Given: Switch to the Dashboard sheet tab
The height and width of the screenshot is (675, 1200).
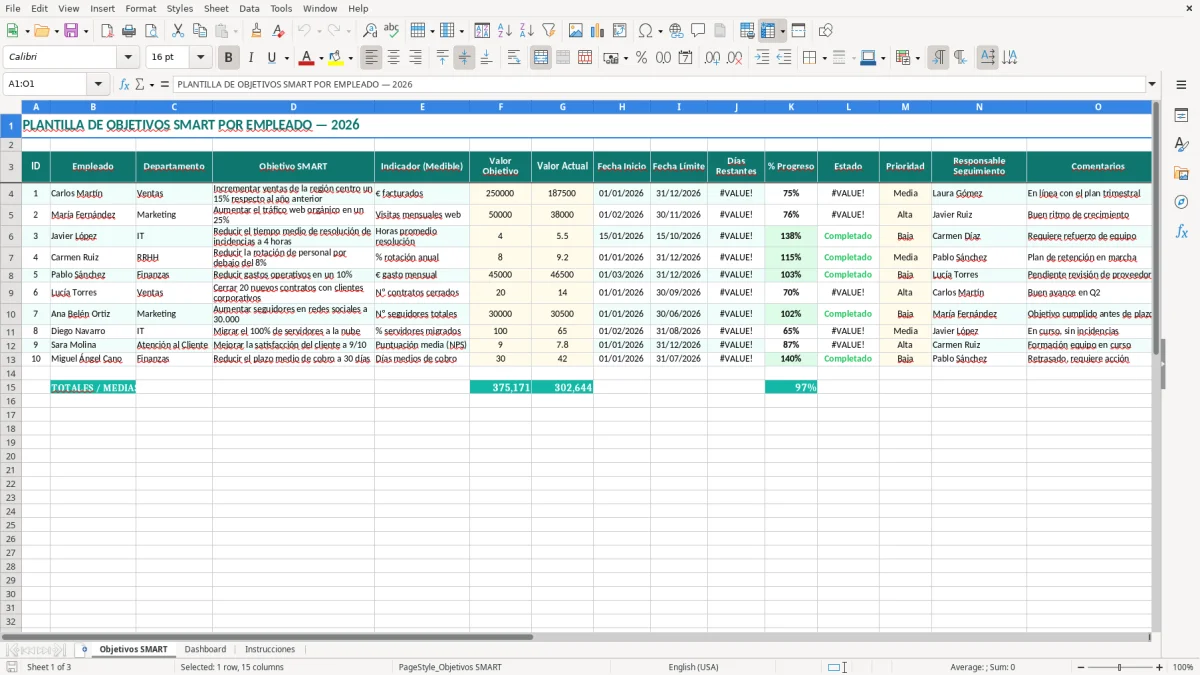Looking at the screenshot, I should click(x=205, y=649).
